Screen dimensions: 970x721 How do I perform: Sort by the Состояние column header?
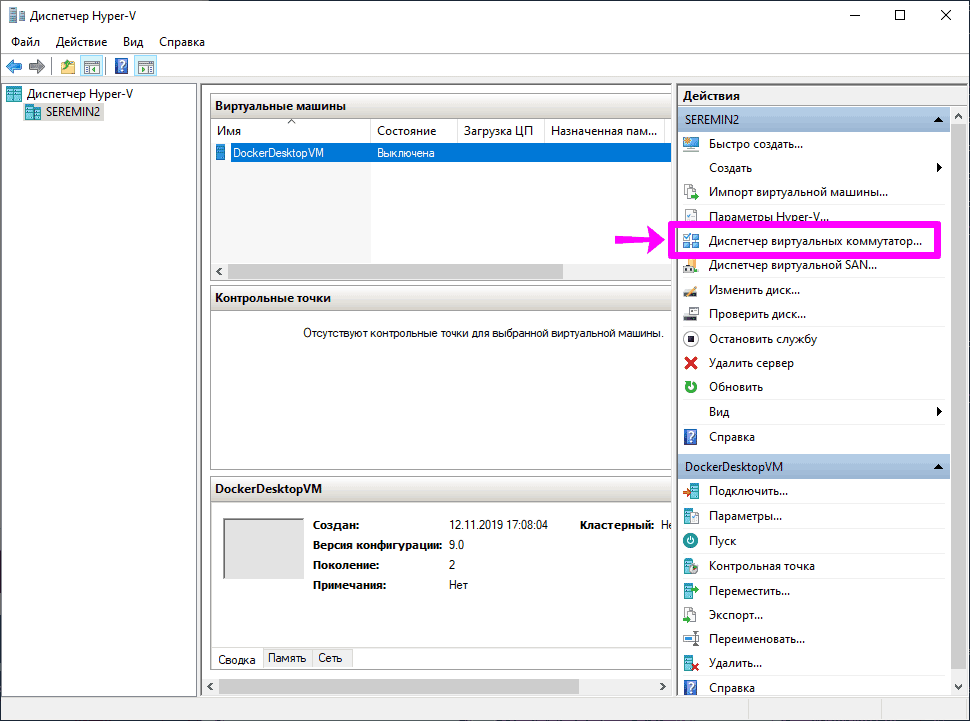point(413,131)
